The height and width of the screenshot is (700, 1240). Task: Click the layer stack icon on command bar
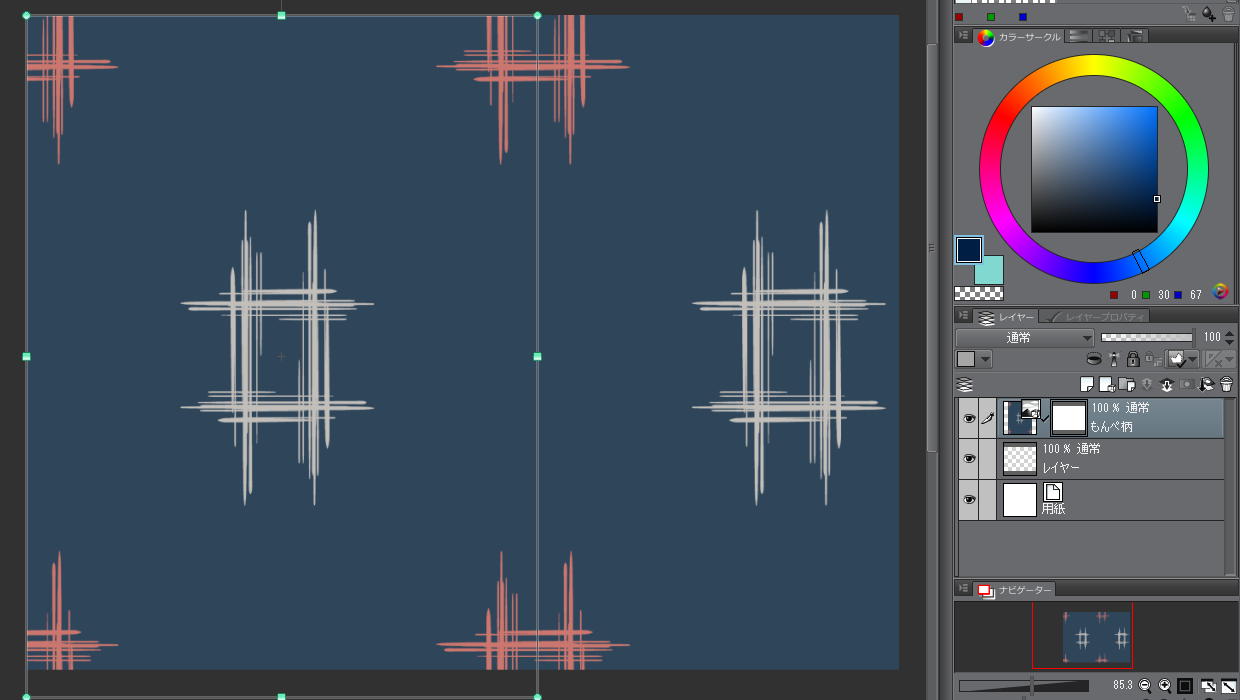[x=965, y=384]
